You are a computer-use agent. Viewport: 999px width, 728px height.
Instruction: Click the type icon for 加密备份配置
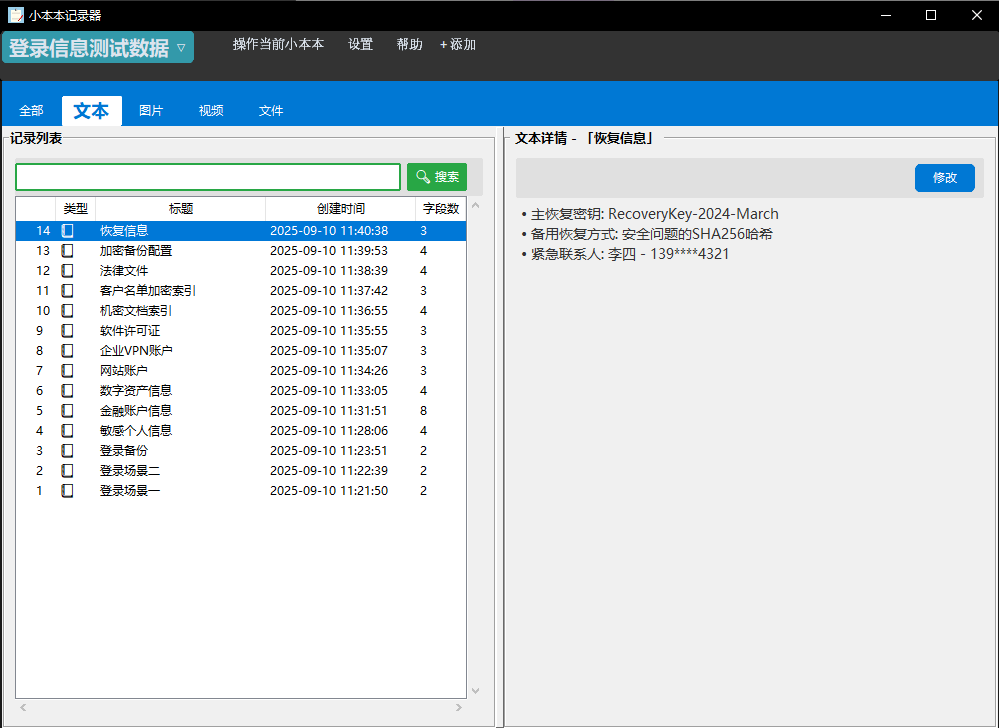click(x=68, y=251)
